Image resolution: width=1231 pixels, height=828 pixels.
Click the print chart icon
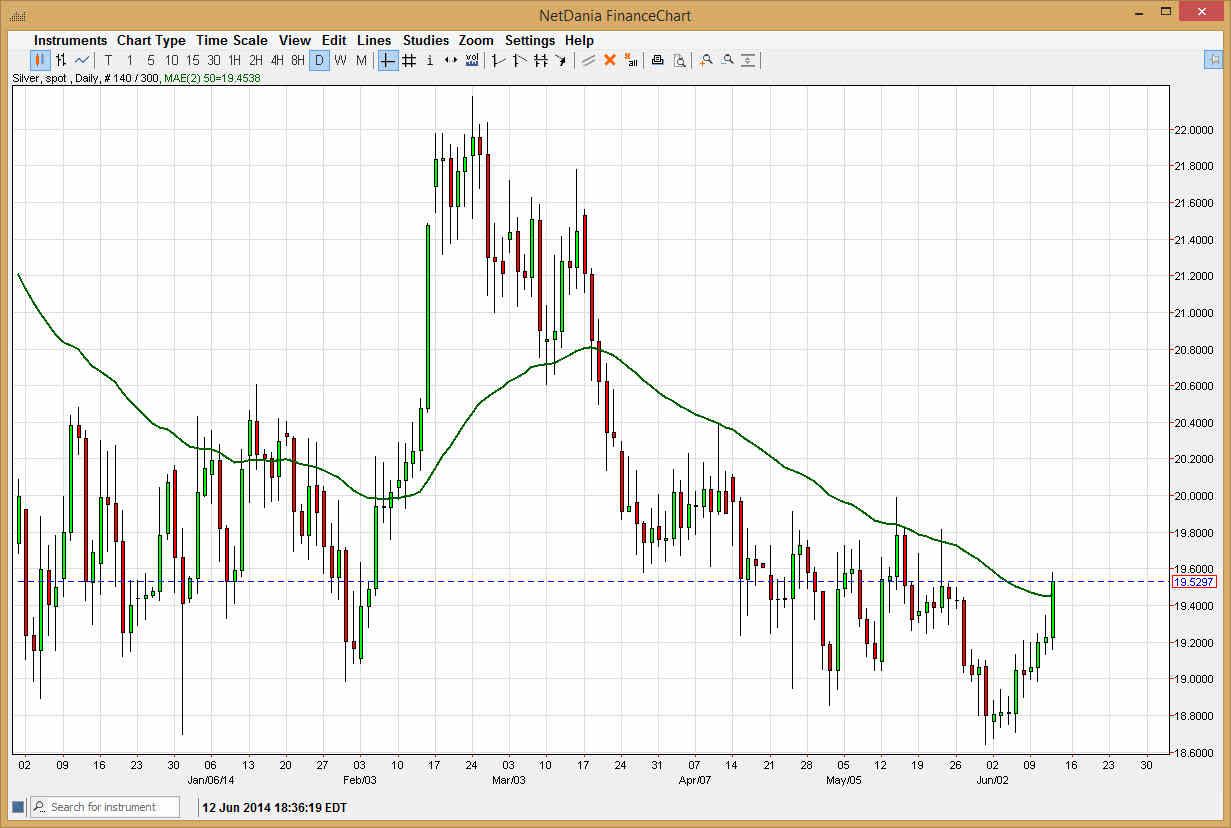click(657, 60)
